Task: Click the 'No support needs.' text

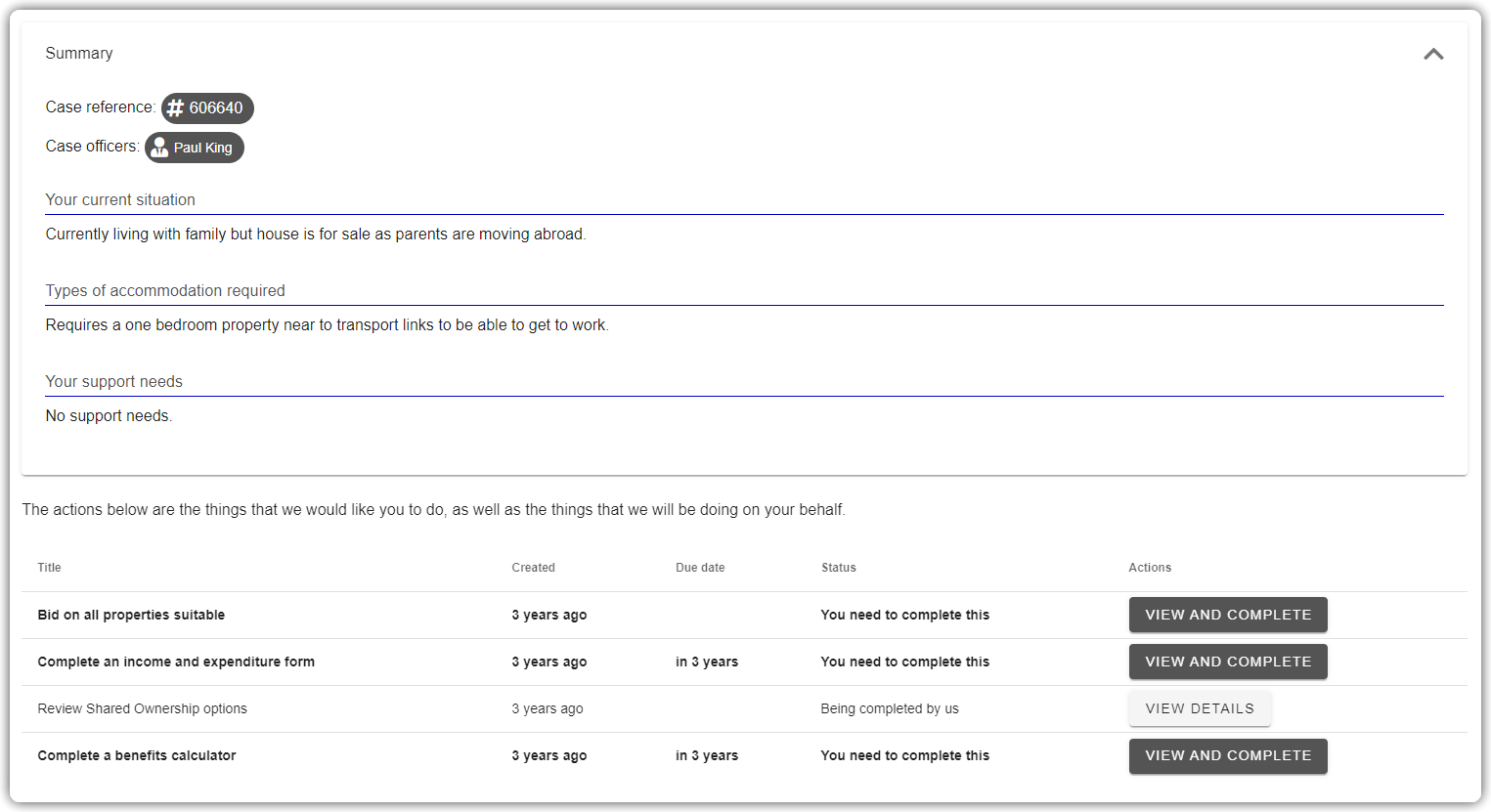Action: pyautogui.click(x=109, y=416)
